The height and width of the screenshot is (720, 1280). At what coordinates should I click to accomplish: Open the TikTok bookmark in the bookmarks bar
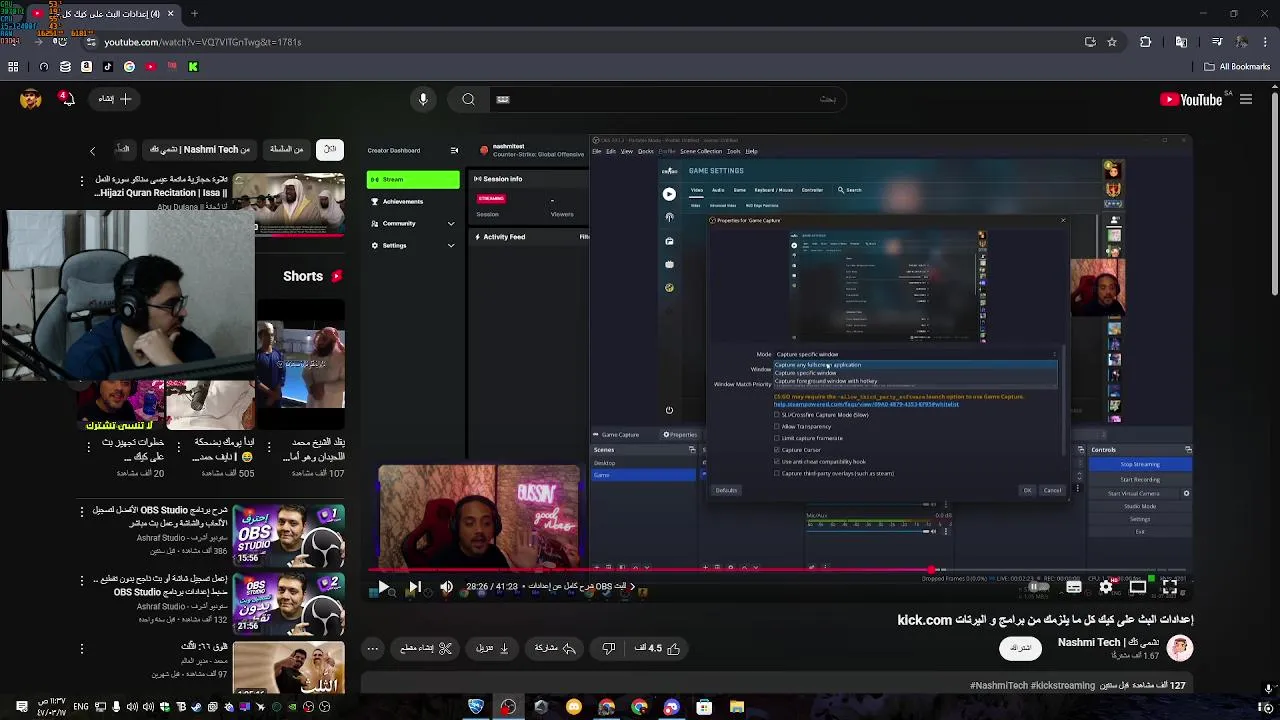pos(107,67)
